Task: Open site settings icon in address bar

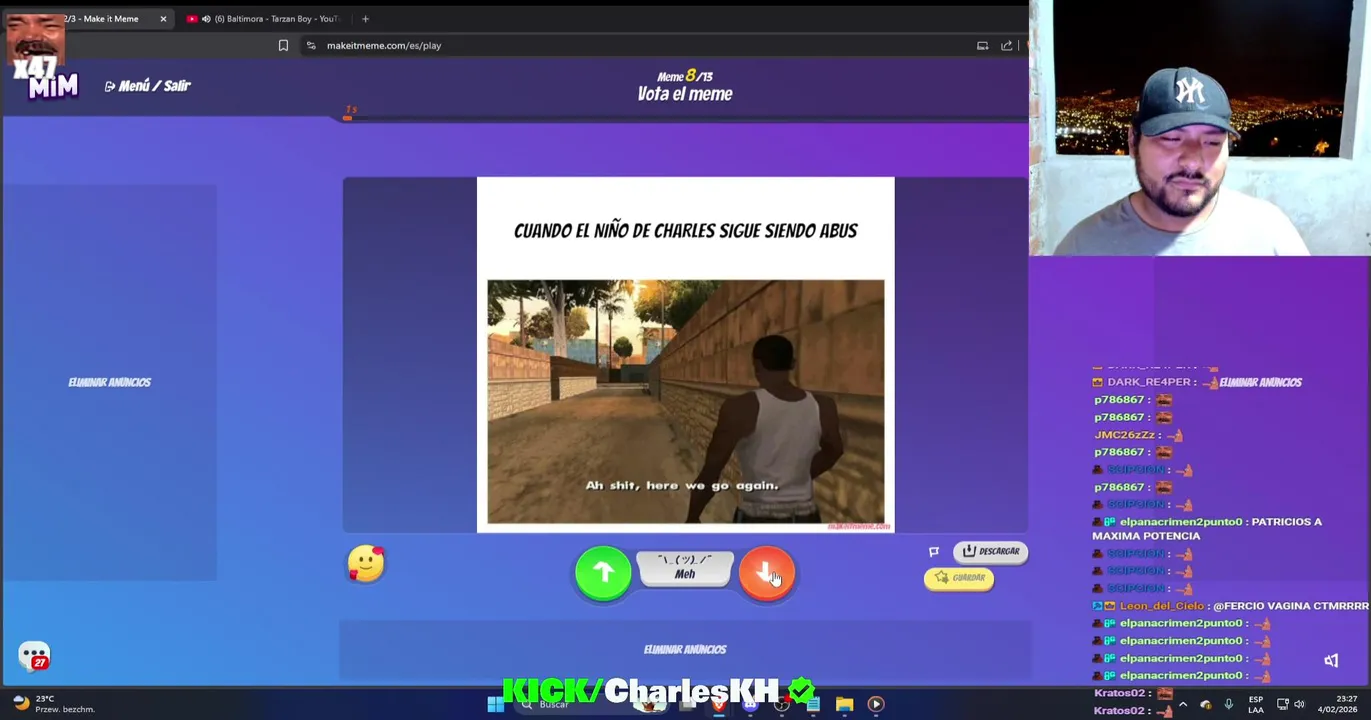Action: click(x=311, y=45)
